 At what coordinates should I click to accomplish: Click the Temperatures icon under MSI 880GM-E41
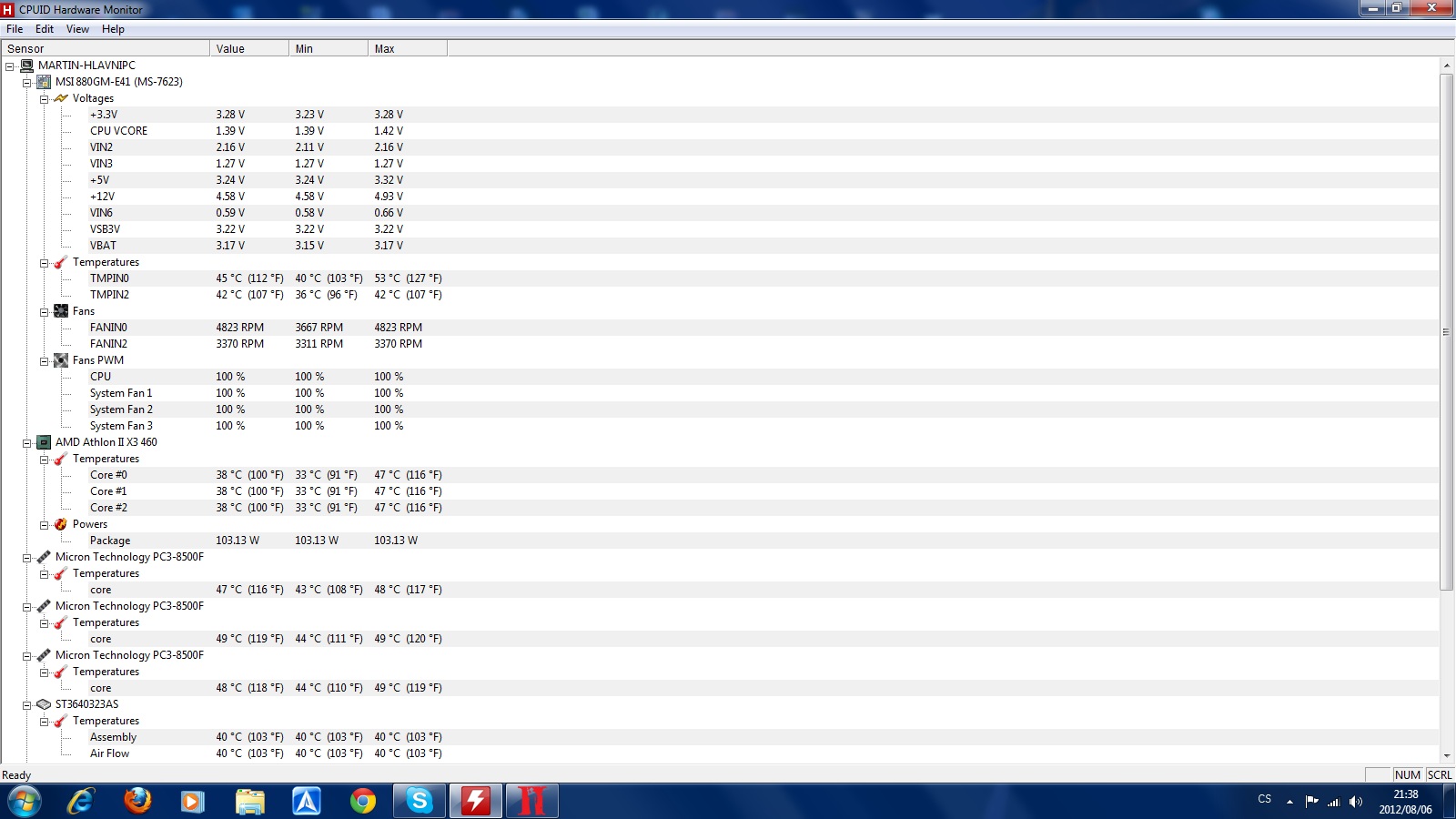coord(61,262)
